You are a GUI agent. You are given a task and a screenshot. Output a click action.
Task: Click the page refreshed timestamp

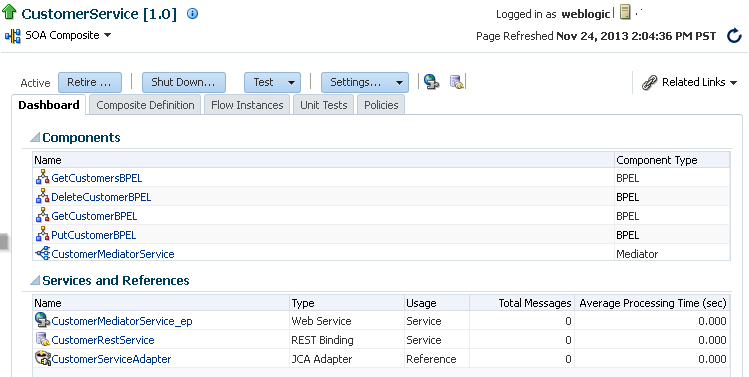[636, 36]
